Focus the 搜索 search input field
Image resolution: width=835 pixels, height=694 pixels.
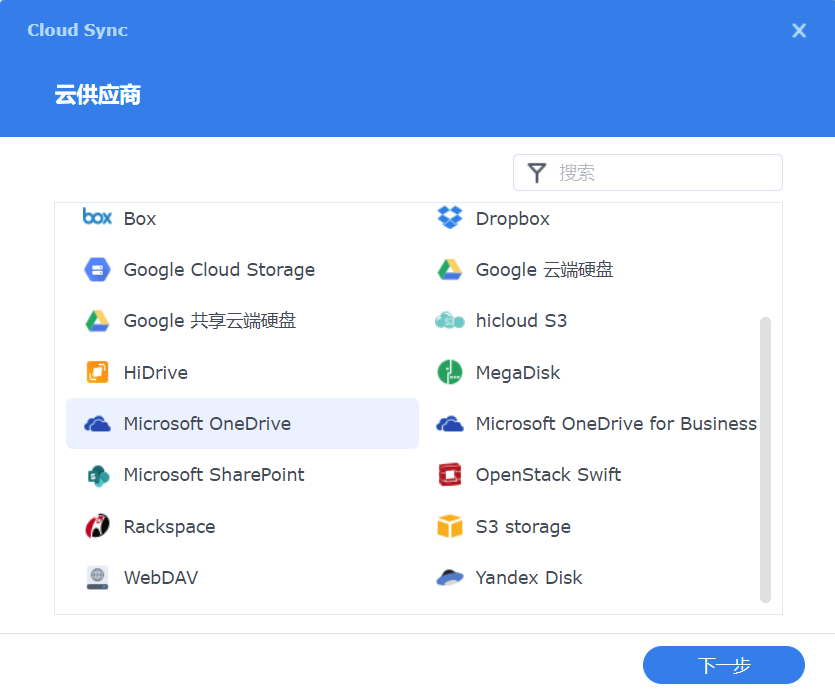[648, 173]
